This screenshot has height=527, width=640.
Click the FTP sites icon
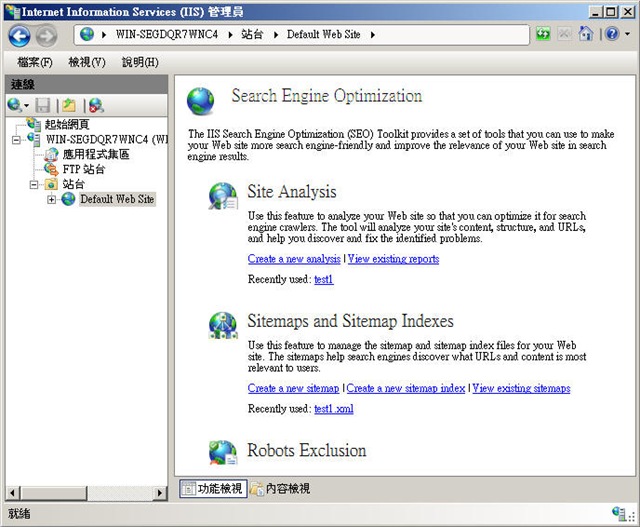coord(51,169)
